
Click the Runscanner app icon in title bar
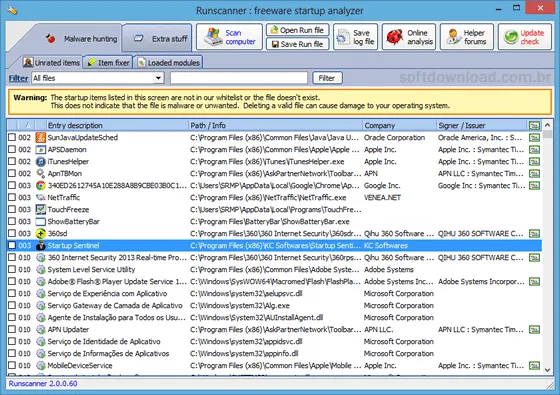tap(12, 10)
